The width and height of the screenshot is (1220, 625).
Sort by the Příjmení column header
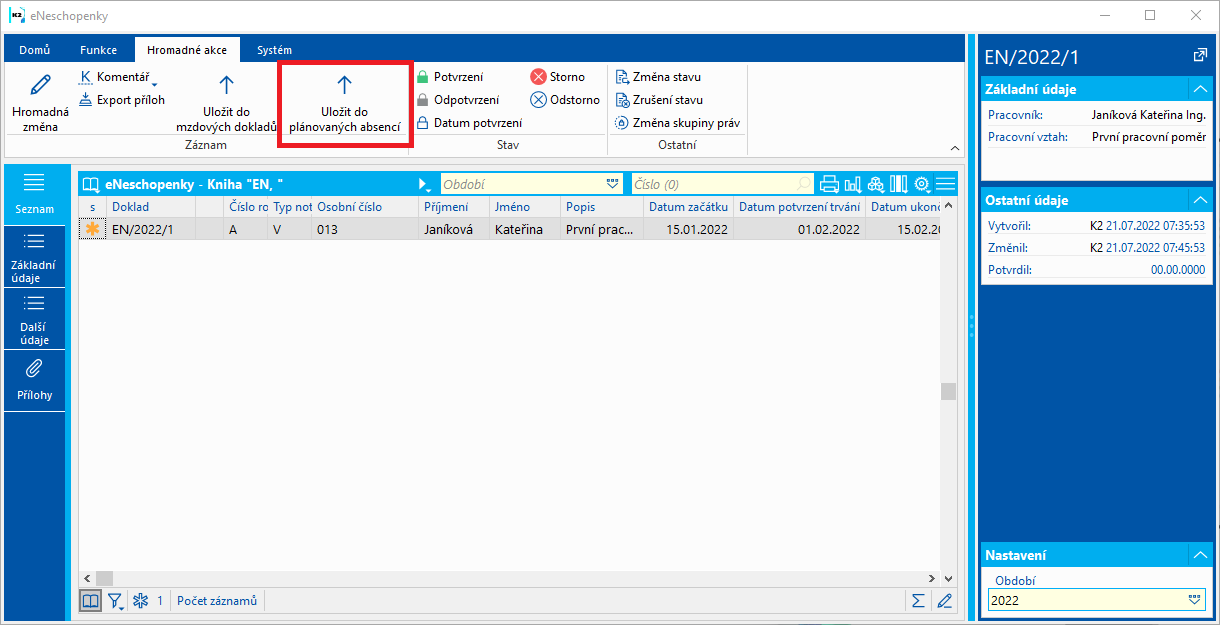(453, 207)
